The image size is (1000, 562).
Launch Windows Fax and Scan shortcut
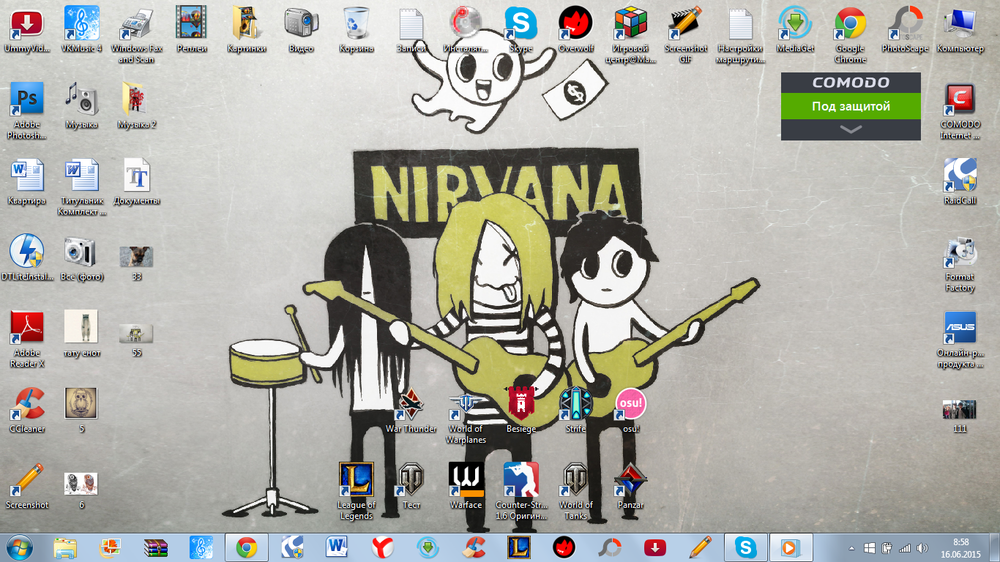pyautogui.click(x=136, y=35)
